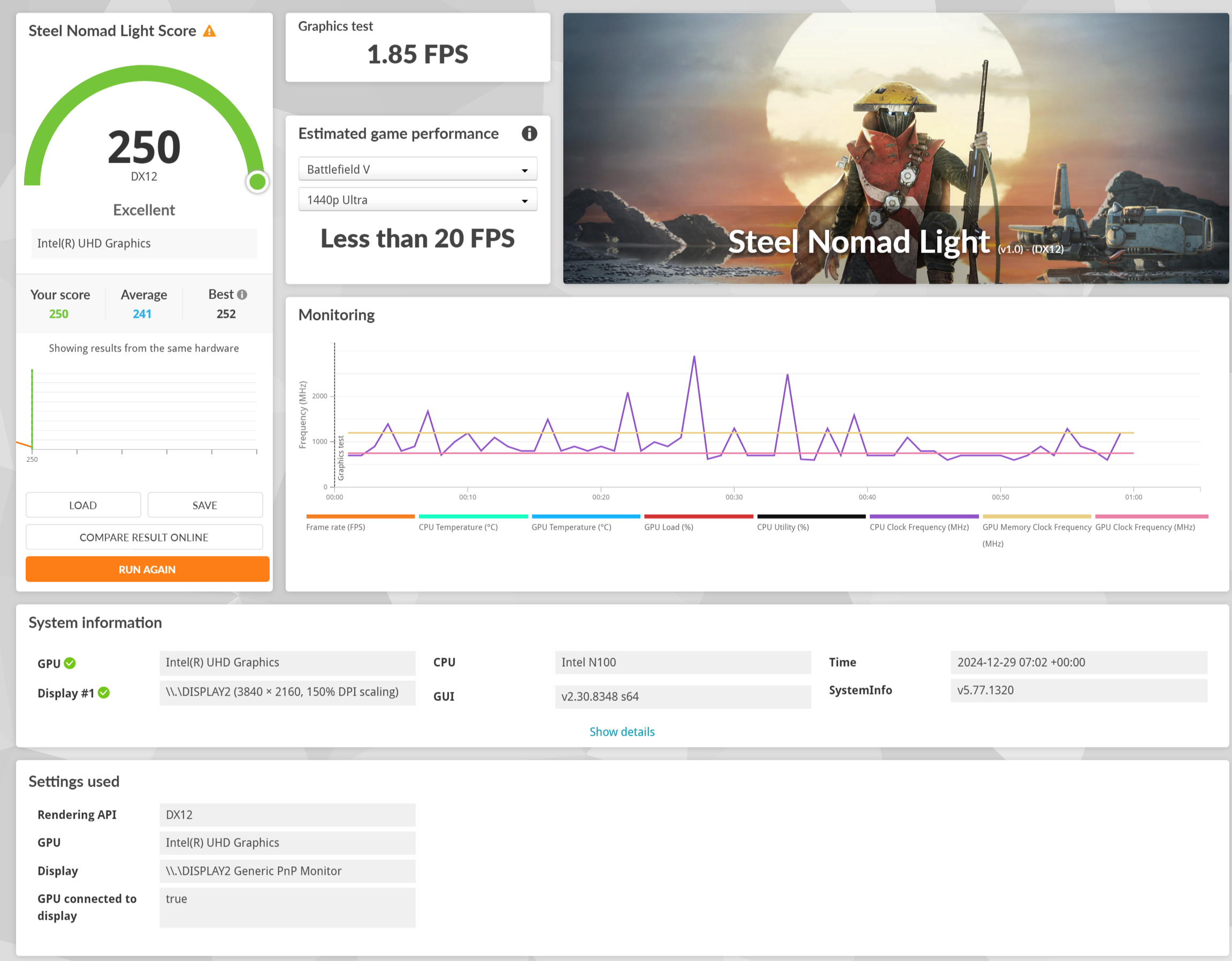Toggle the Frame rate (FPS) legend series
The width and height of the screenshot is (1232, 961).
[x=335, y=527]
